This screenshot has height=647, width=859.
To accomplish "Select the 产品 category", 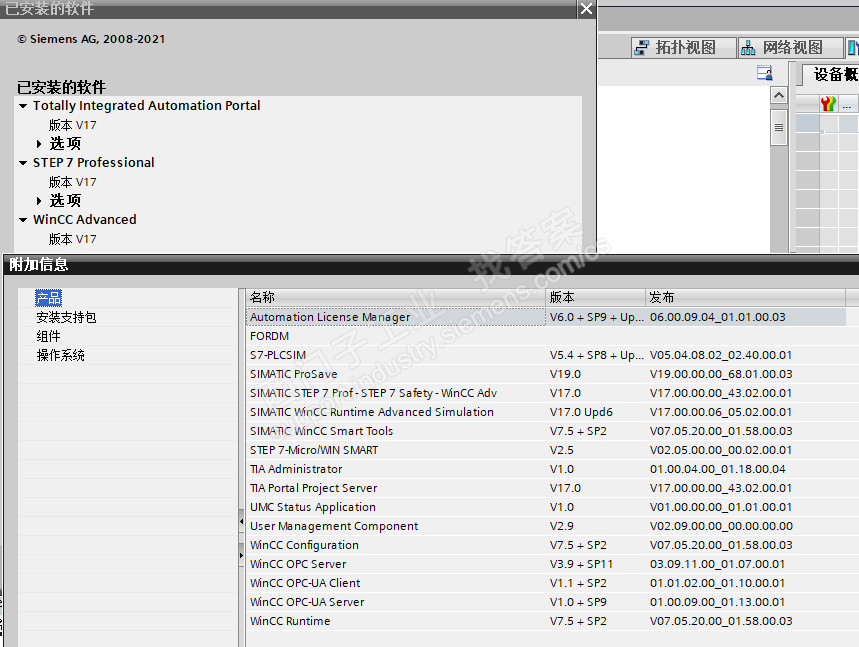I will tap(48, 298).
